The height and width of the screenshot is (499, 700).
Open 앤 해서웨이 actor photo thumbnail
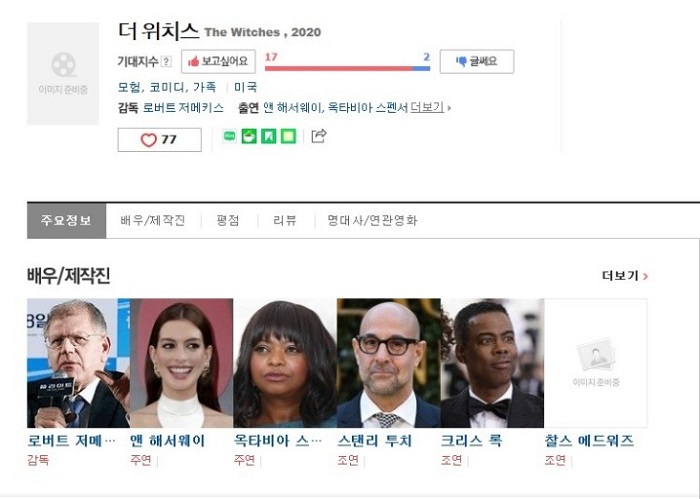[x=182, y=363]
